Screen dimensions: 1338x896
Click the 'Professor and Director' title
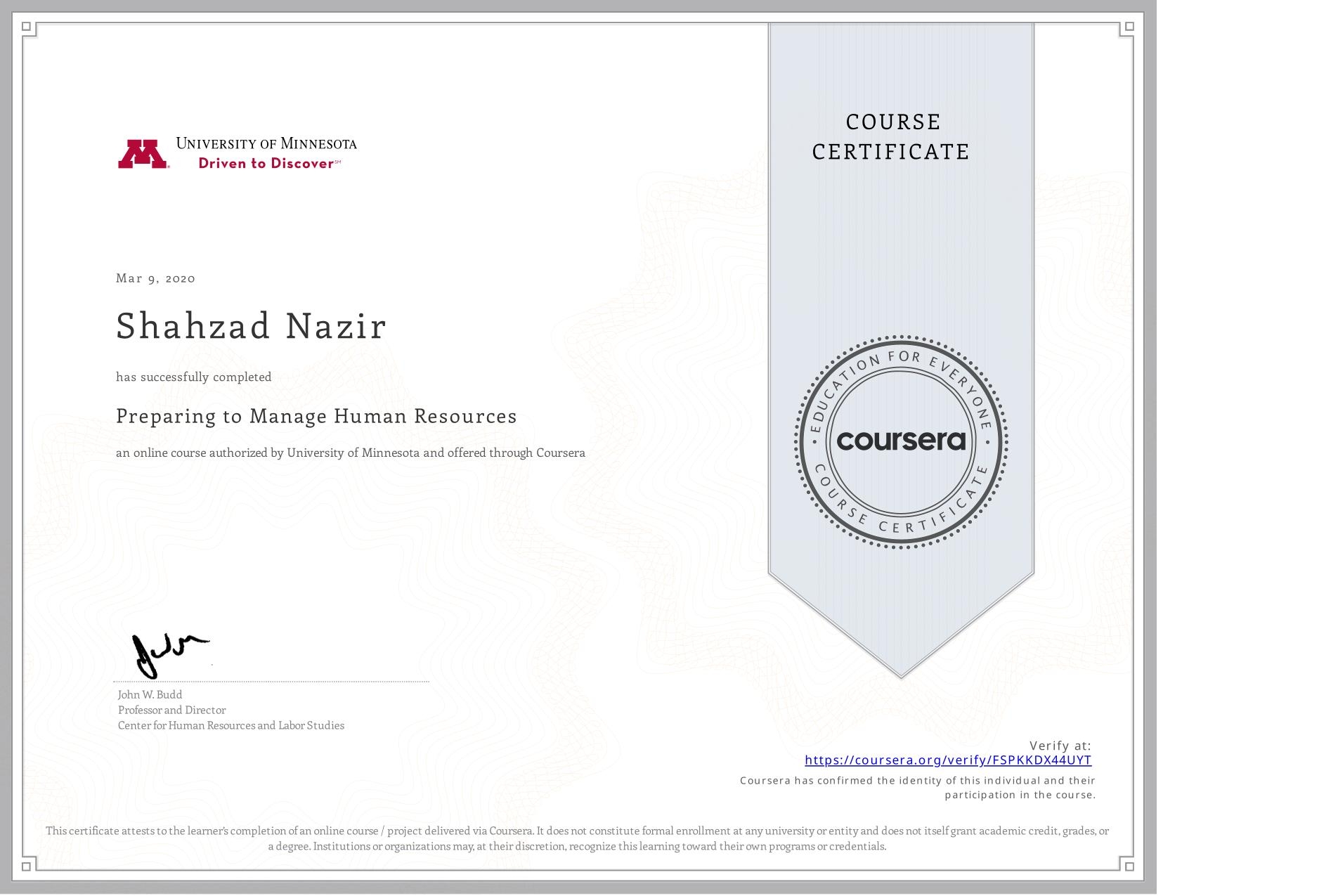(x=172, y=710)
